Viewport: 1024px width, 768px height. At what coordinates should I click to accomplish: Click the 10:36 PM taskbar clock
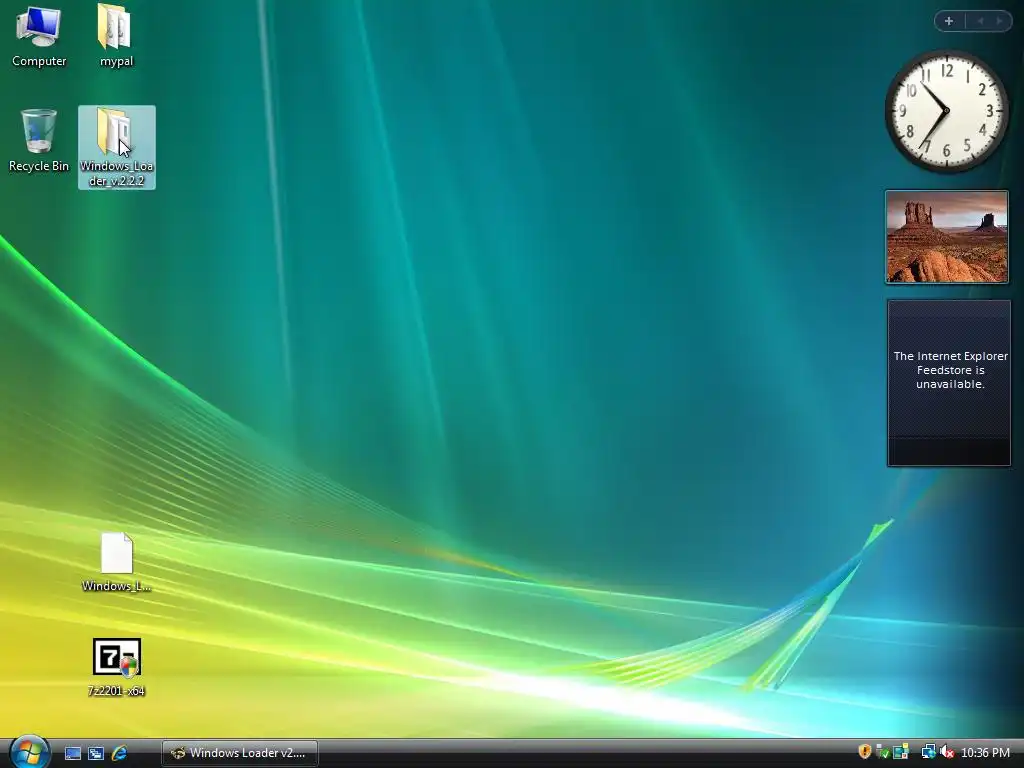pyautogui.click(x=985, y=753)
